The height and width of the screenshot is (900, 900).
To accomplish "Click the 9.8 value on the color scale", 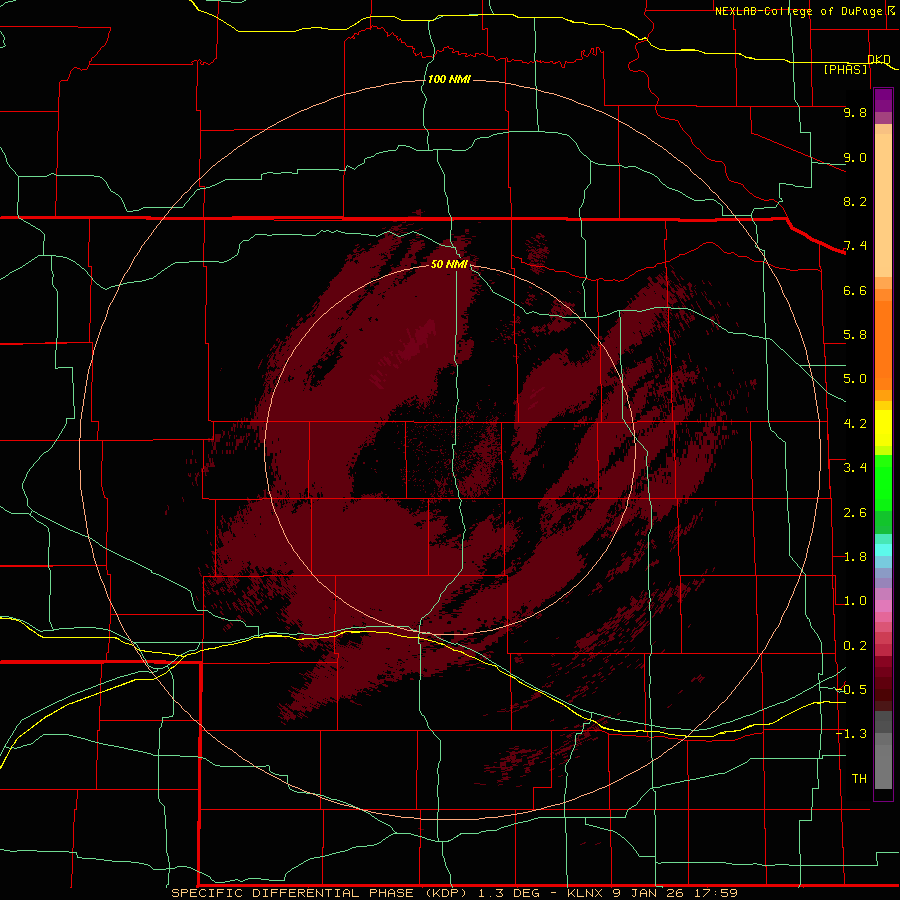I will (x=855, y=112).
